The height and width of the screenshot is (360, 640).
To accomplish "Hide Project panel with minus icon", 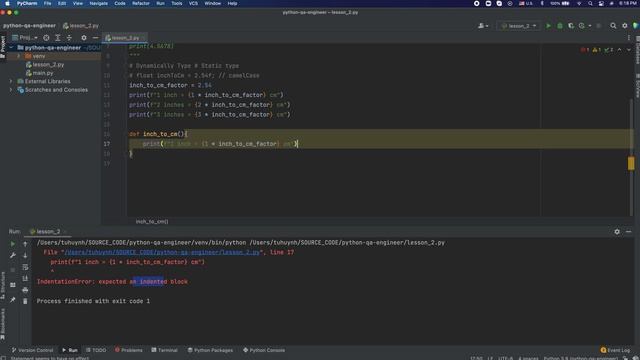I will tap(95, 38).
